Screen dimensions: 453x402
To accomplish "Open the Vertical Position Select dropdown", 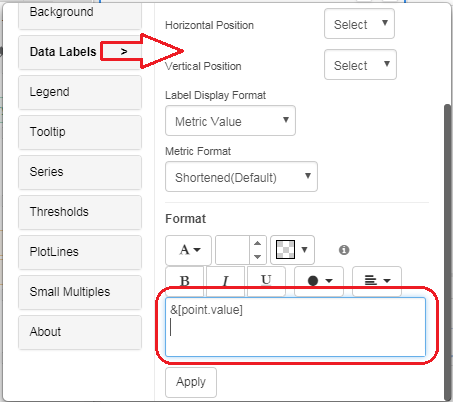I will (x=360, y=65).
